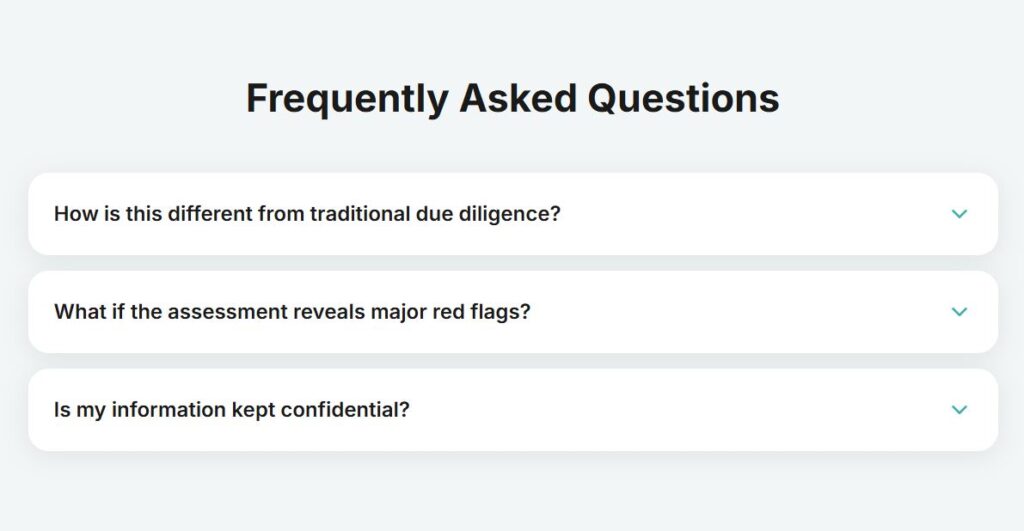Image resolution: width=1024 pixels, height=531 pixels.
Task: Click the question text about confidential information
Action: pos(232,410)
